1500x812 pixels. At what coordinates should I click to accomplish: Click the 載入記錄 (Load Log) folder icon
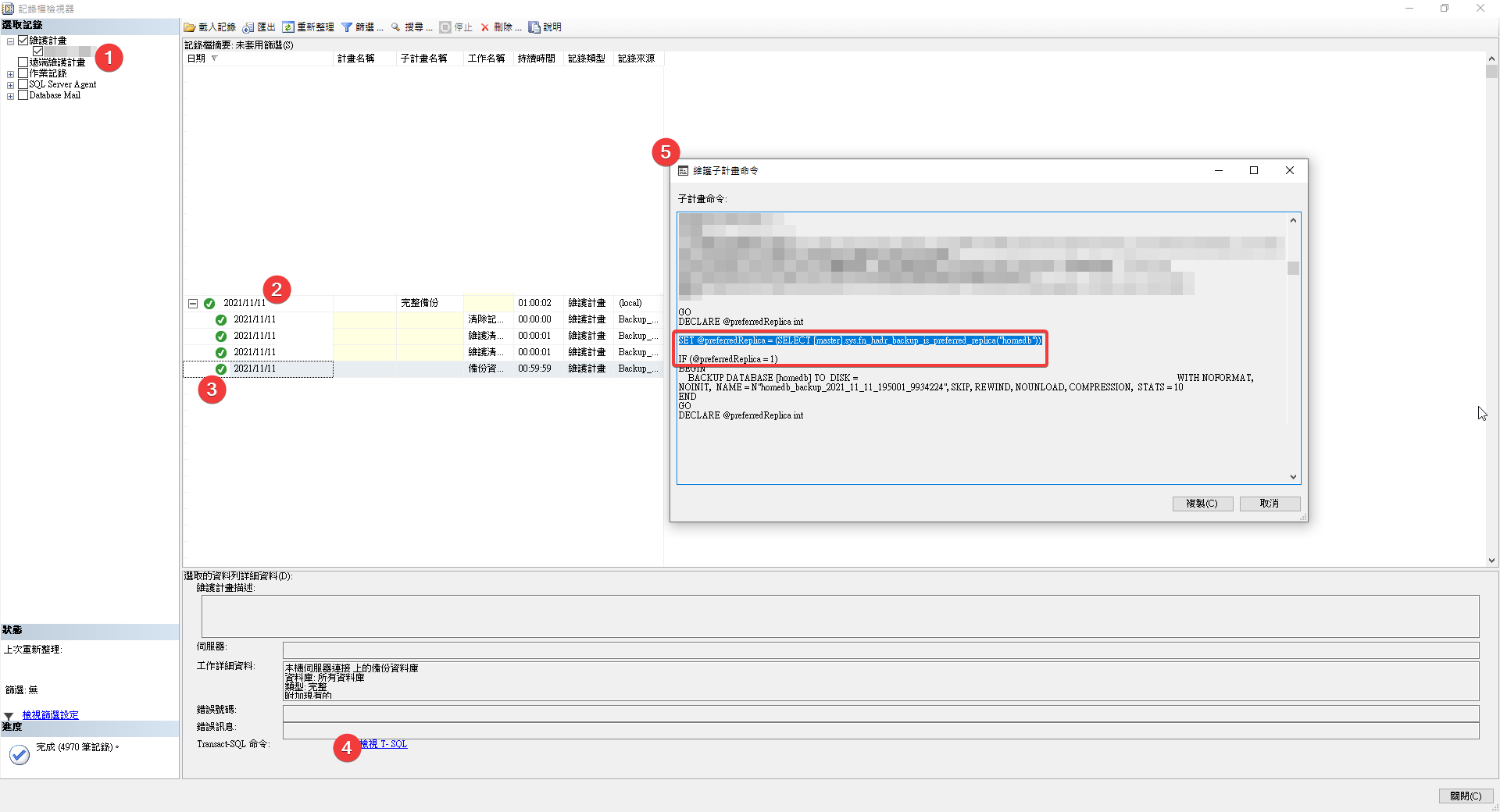(x=190, y=27)
